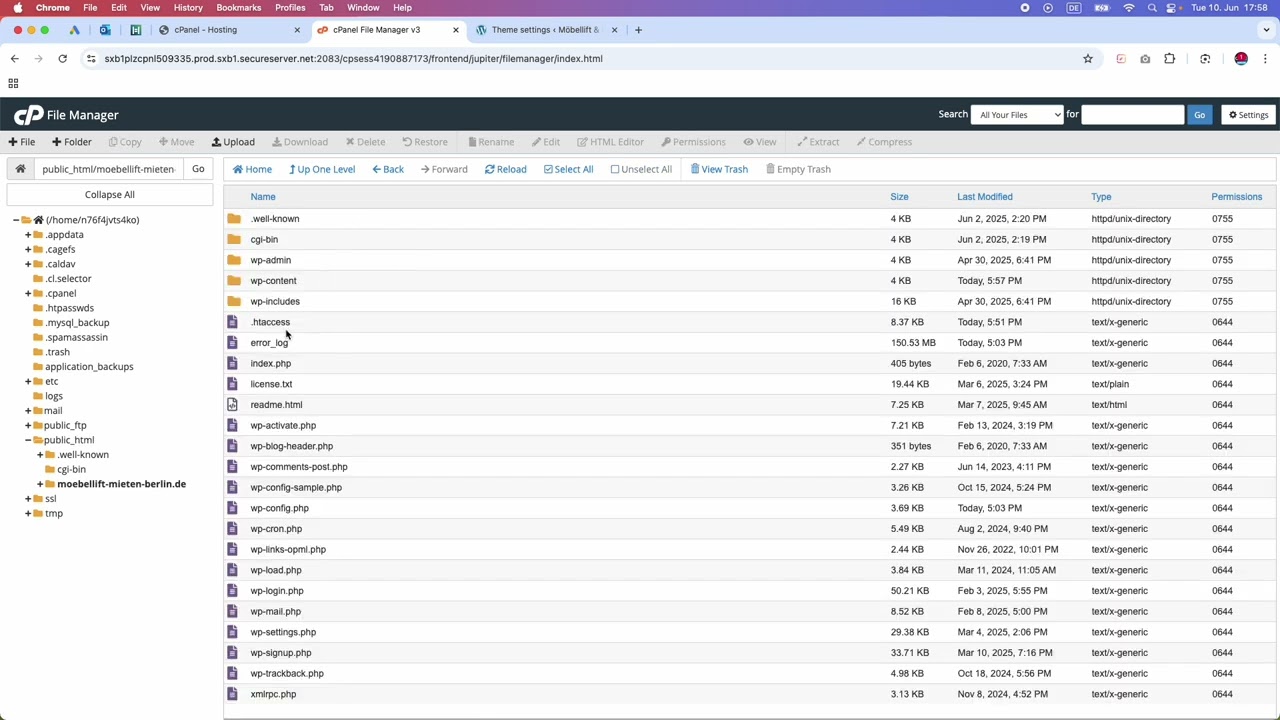The height and width of the screenshot is (720, 1280).
Task: Open the apps grid icon in bookmarks bar
Action: pyautogui.click(x=13, y=84)
